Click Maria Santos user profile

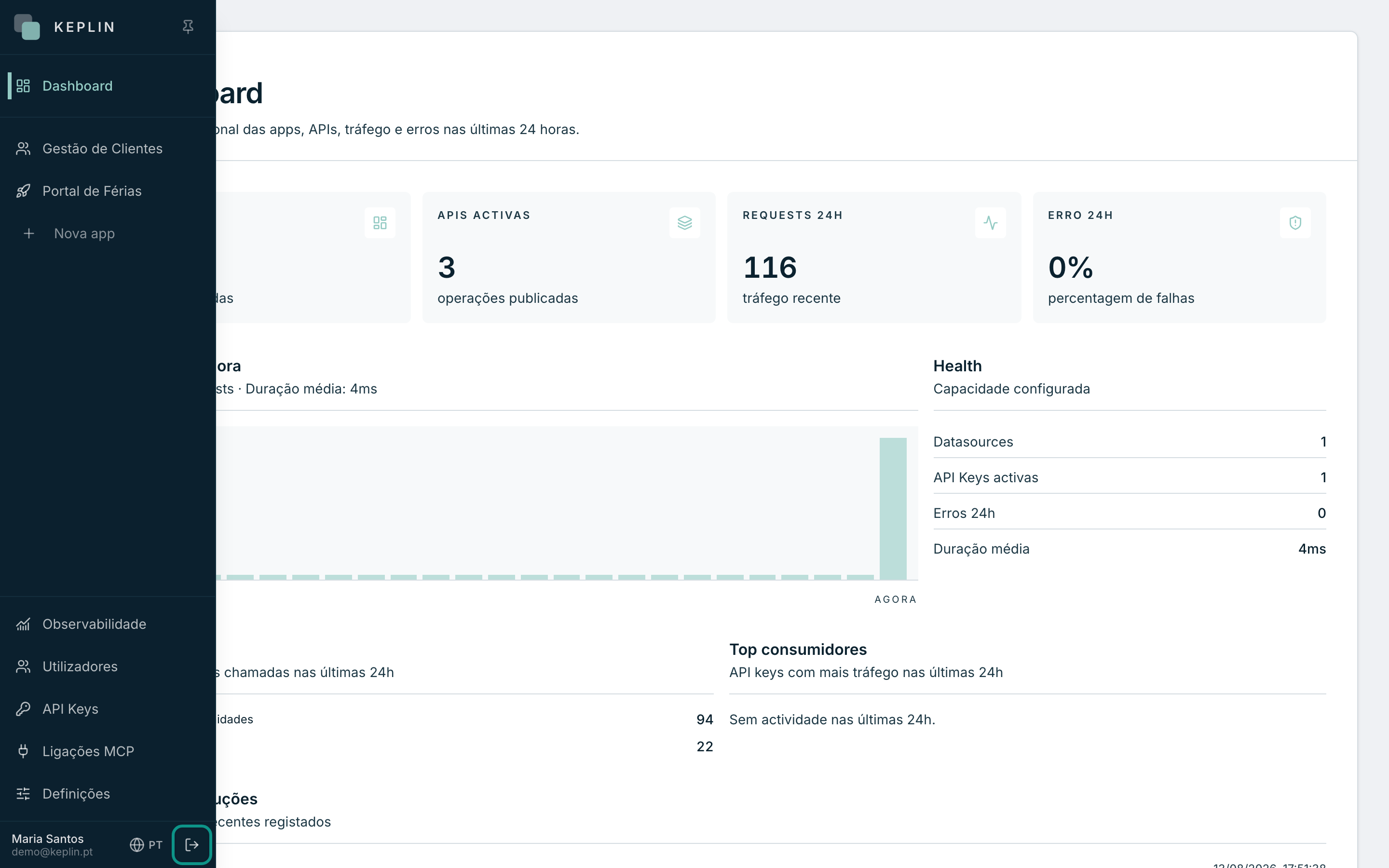point(52,845)
